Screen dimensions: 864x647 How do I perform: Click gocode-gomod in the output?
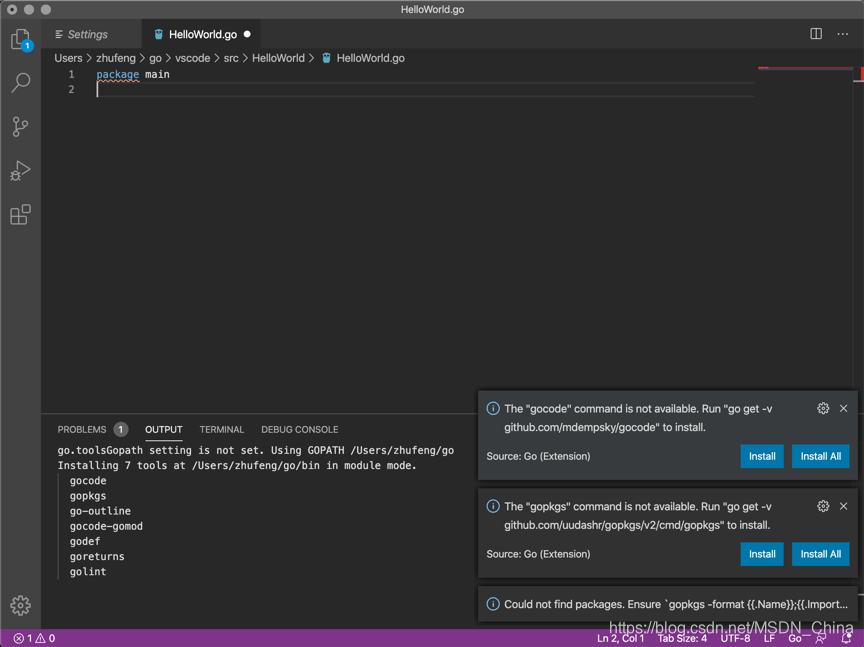coord(106,526)
